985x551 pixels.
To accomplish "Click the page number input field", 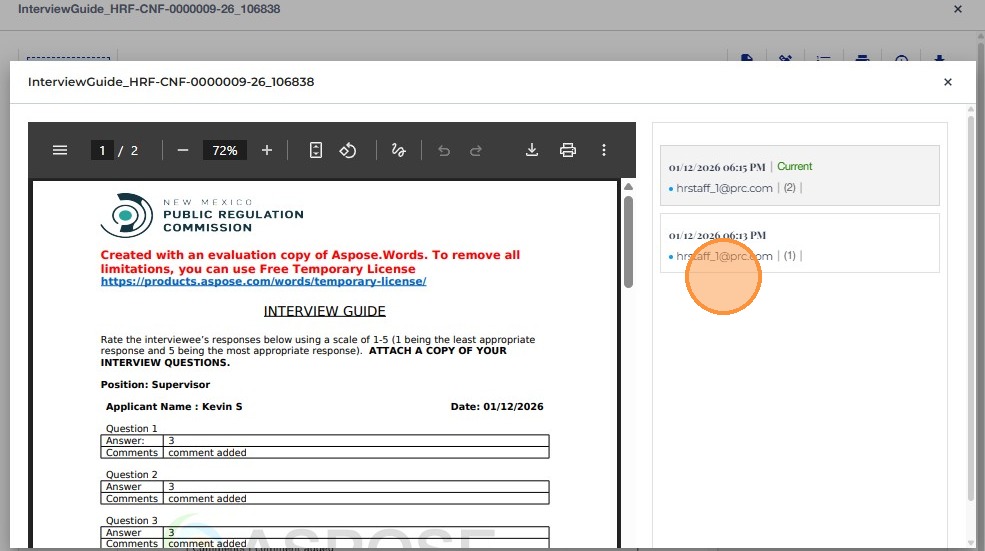I will (102, 150).
